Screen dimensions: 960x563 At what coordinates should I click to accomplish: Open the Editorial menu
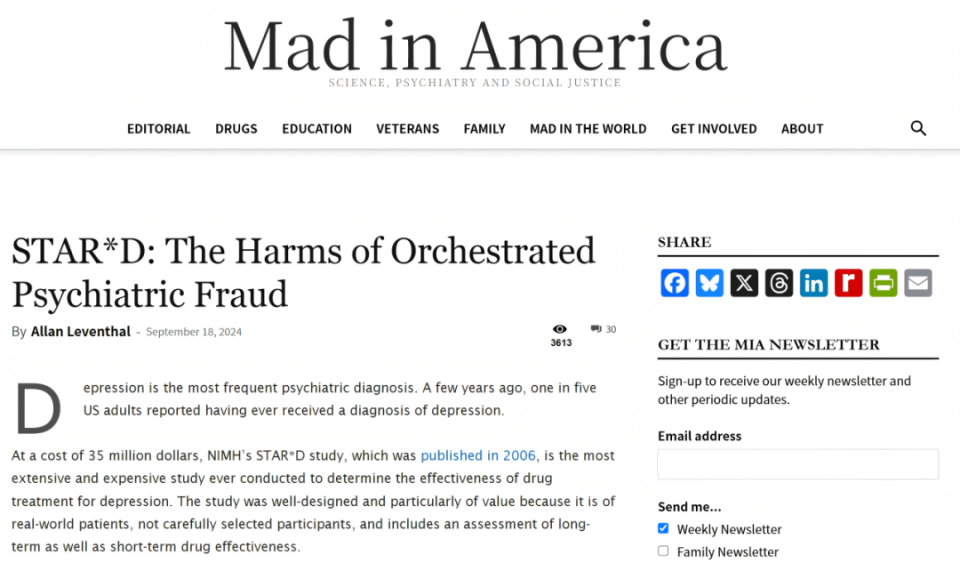click(158, 129)
